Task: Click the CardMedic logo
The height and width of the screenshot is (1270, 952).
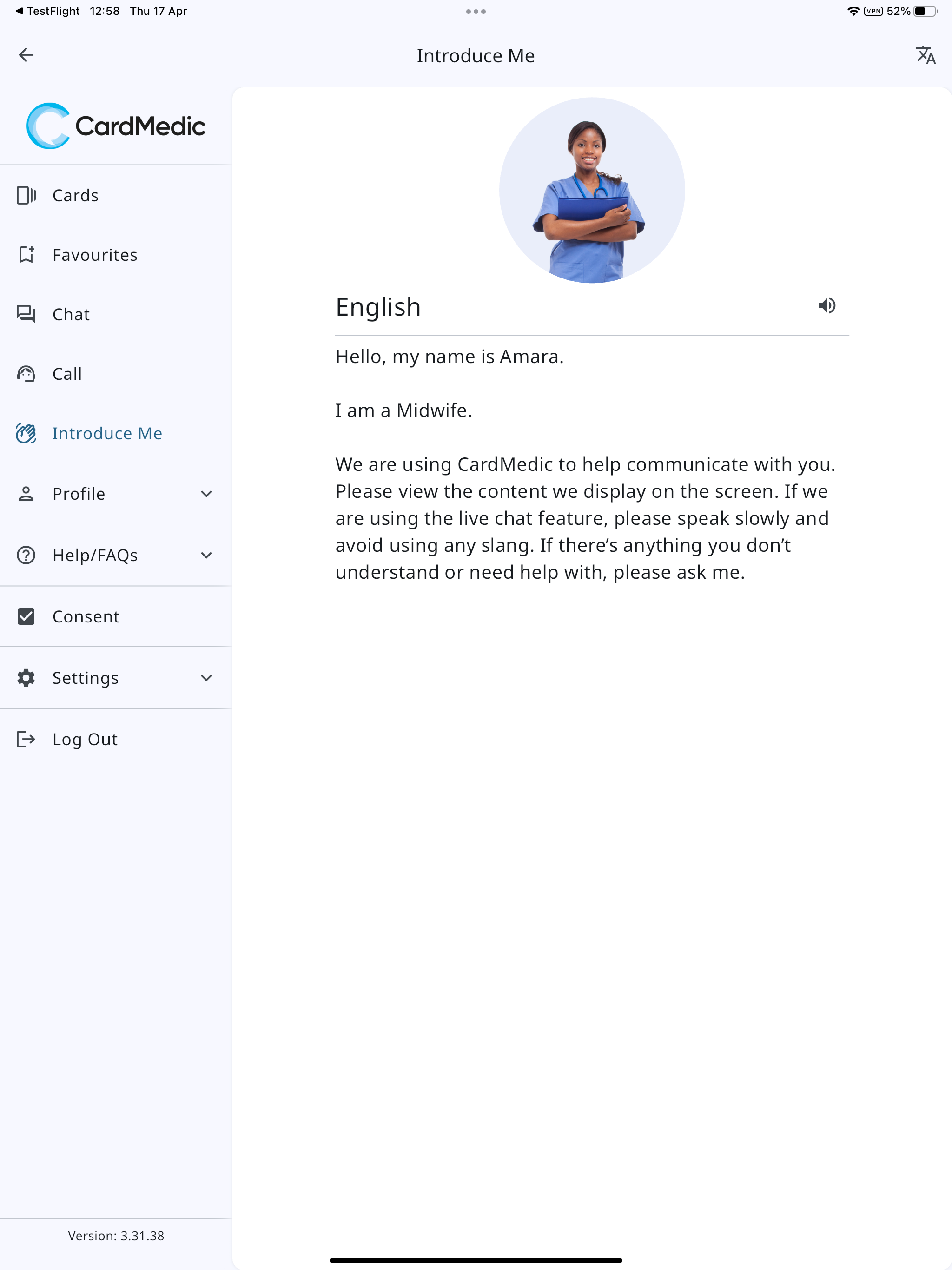Action: pos(116,126)
